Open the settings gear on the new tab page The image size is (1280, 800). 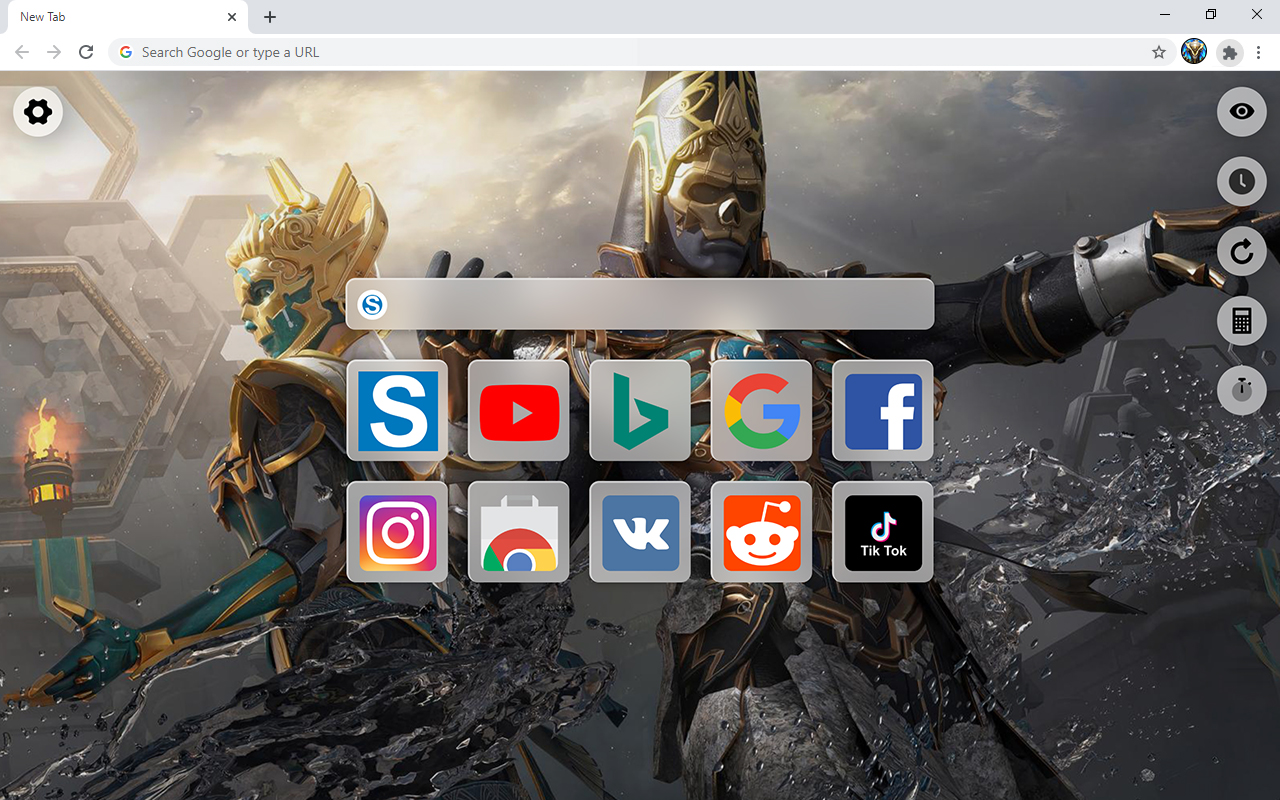click(38, 111)
